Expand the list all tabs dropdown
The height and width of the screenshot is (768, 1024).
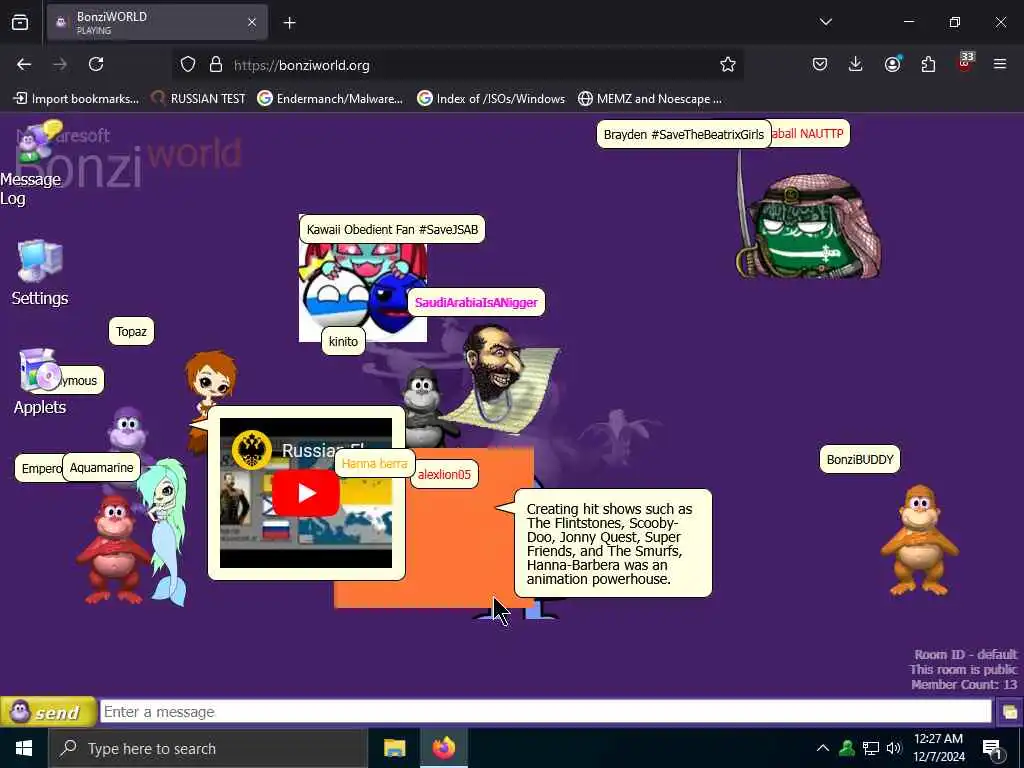coord(825,22)
